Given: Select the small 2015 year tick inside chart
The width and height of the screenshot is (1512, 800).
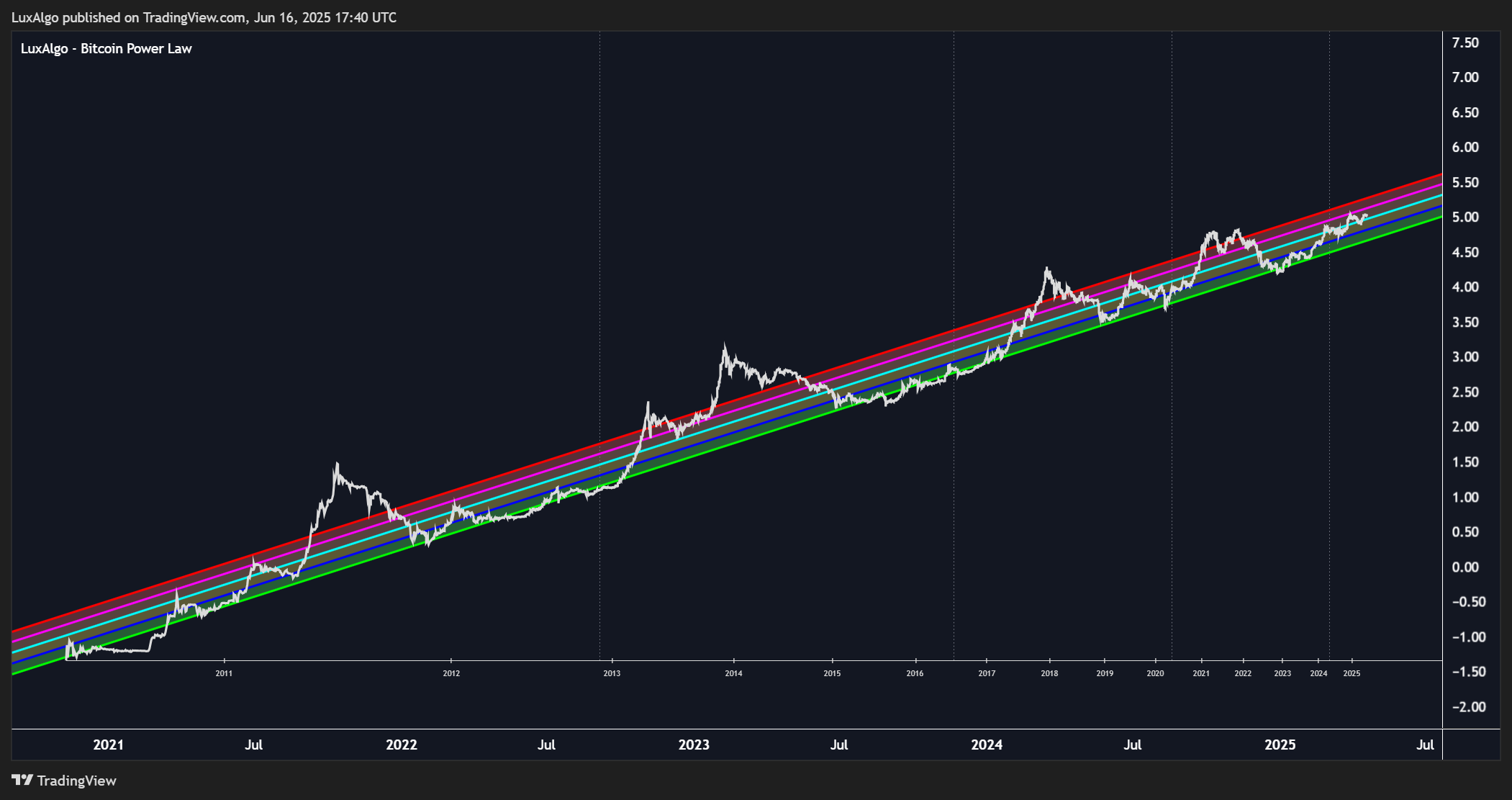Looking at the screenshot, I should coord(832,673).
